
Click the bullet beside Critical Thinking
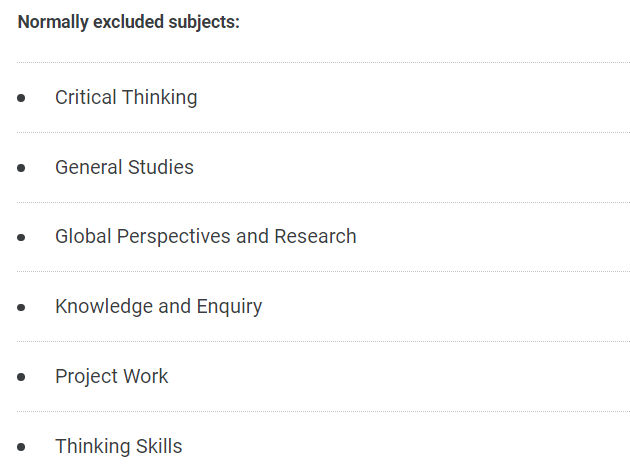[21, 98]
